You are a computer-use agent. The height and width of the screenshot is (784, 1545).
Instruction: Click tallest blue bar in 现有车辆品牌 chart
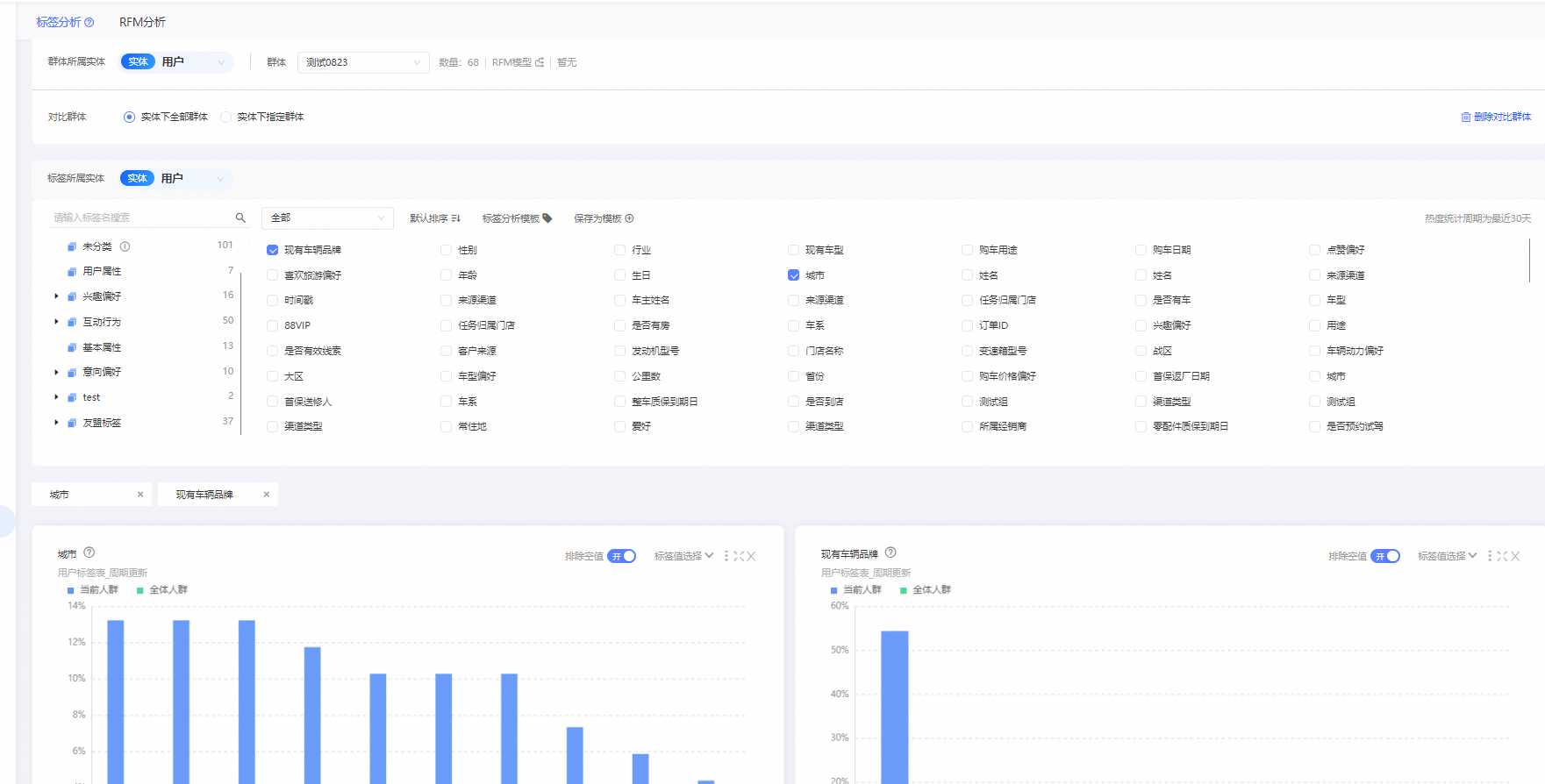pos(895,707)
